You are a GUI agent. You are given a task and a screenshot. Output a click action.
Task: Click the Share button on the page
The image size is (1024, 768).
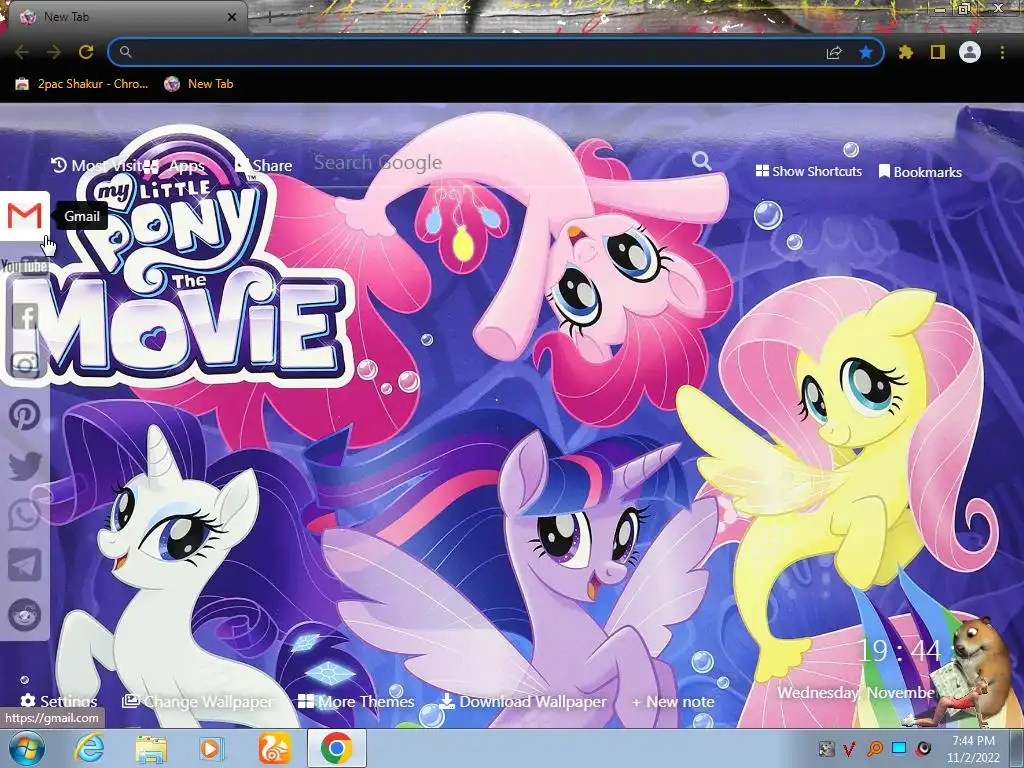pyautogui.click(x=263, y=165)
